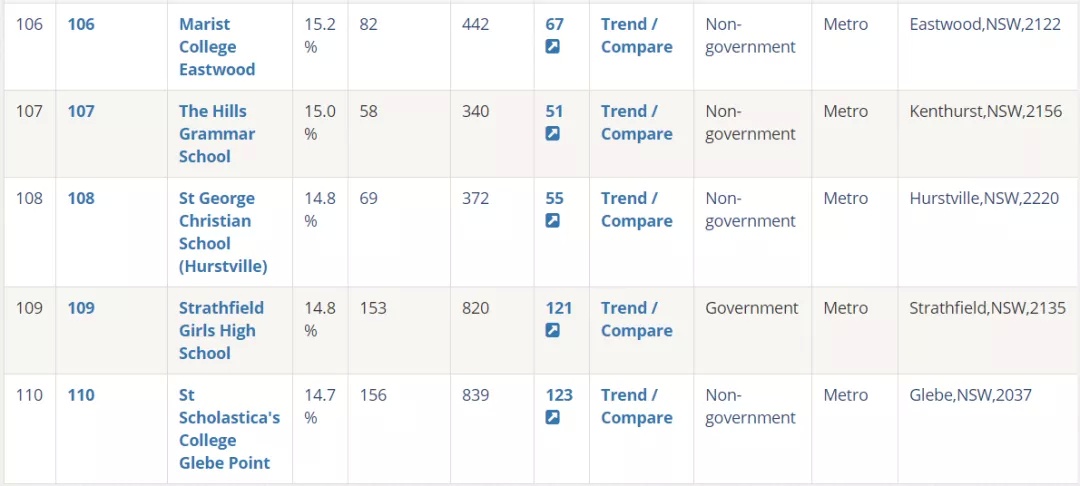Select bold rank link 107
1080x486 pixels.
tap(81, 111)
